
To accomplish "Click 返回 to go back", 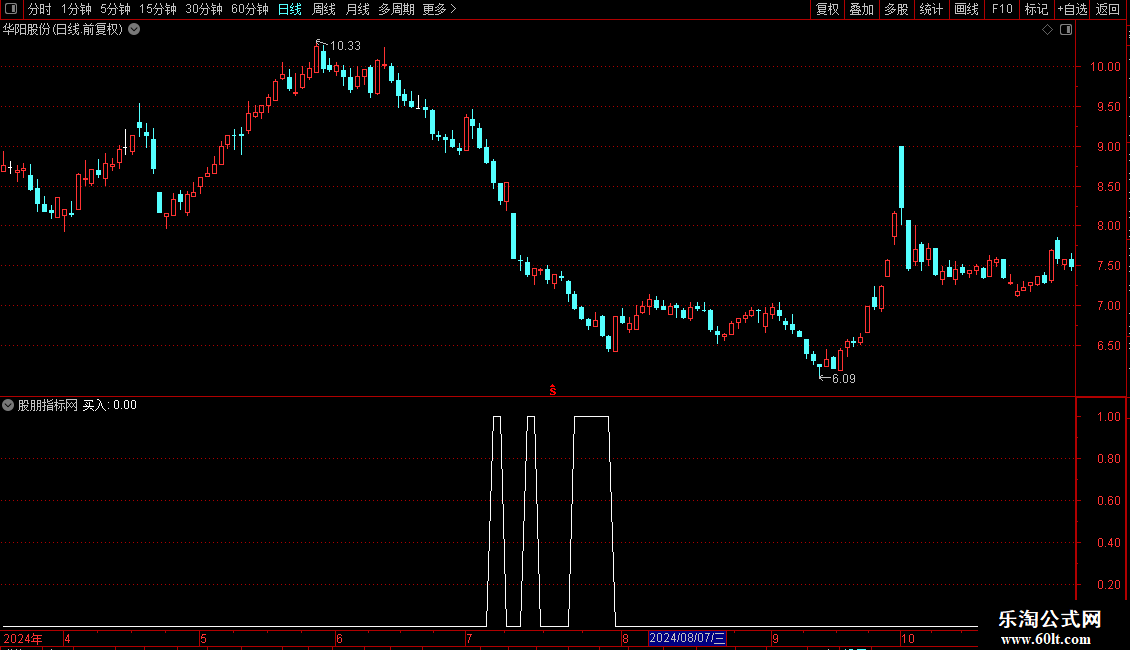I will [x=1108, y=9].
